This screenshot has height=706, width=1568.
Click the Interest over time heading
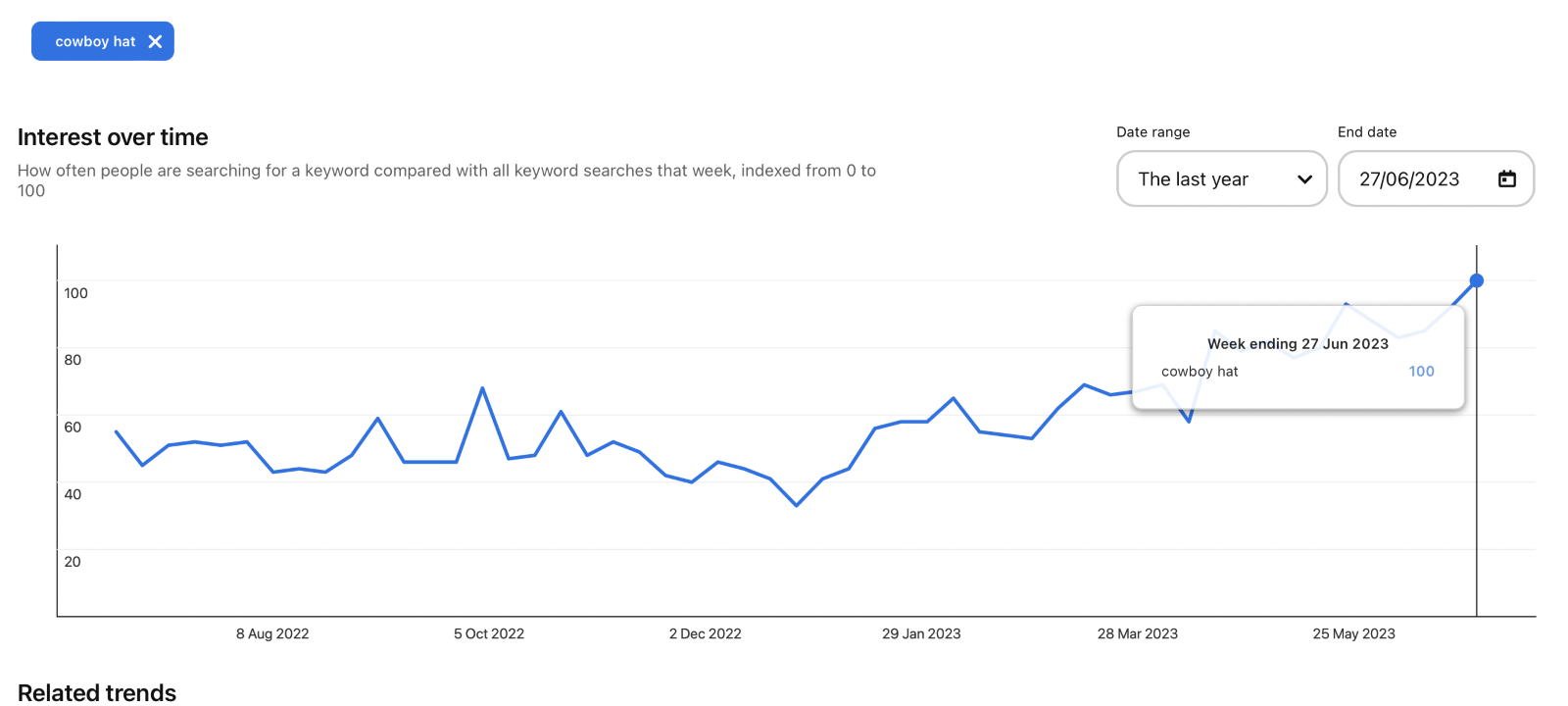(x=113, y=137)
